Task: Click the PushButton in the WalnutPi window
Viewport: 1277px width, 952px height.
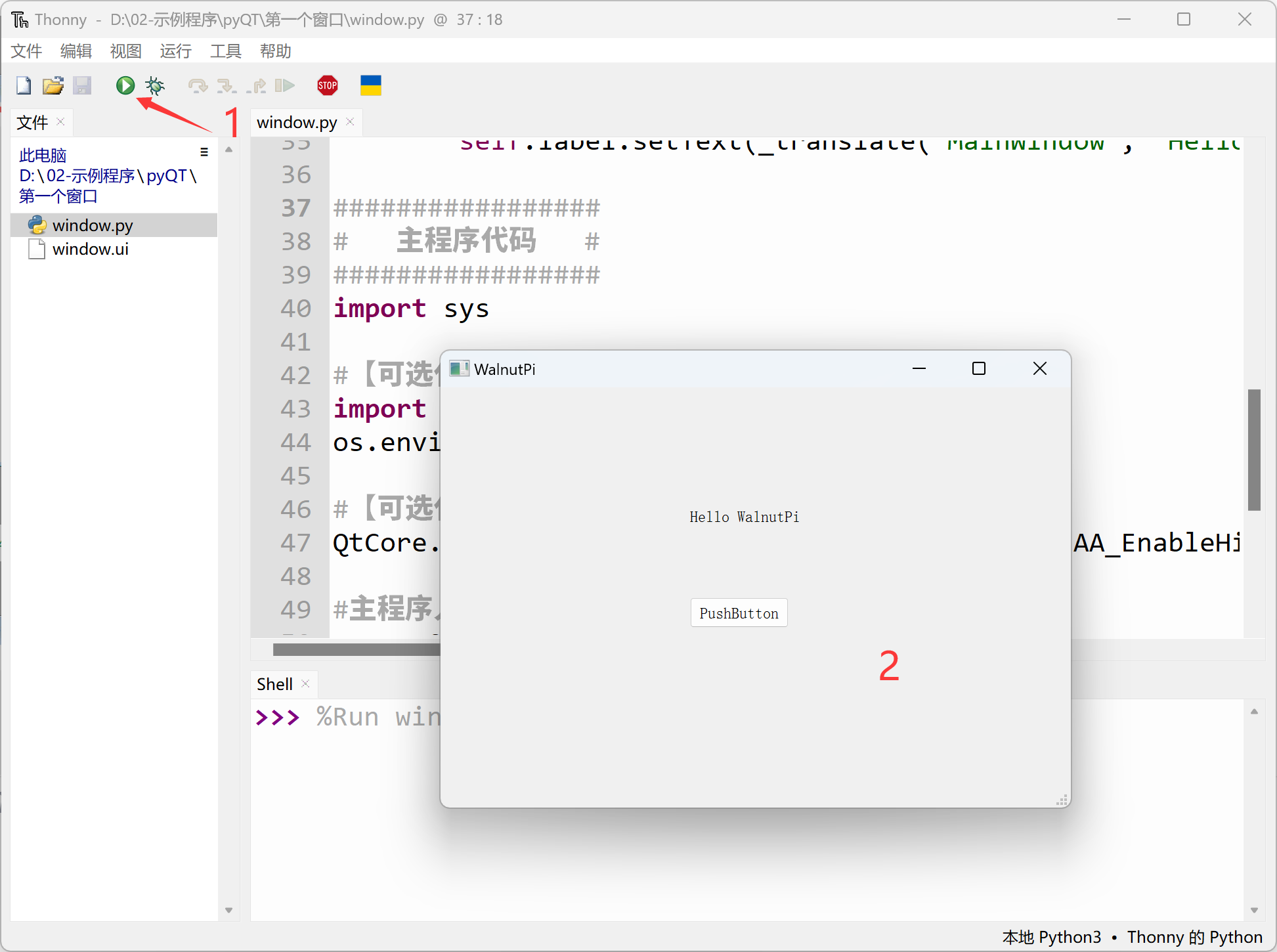Action: (x=739, y=613)
